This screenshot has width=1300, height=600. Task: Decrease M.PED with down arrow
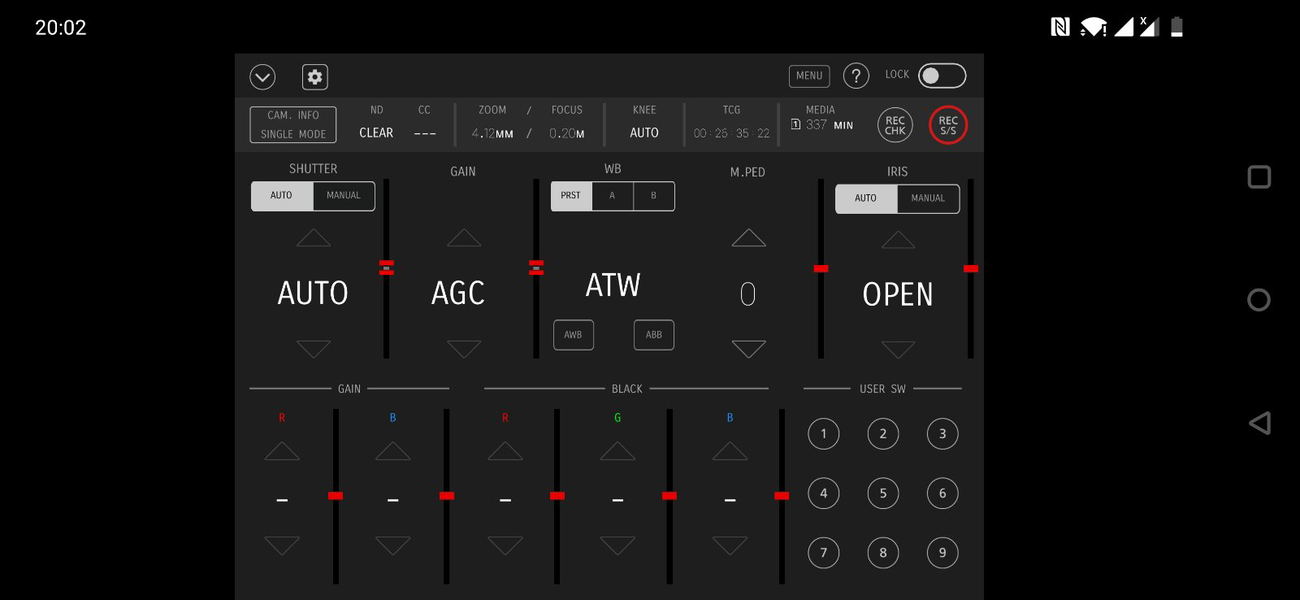click(x=749, y=349)
